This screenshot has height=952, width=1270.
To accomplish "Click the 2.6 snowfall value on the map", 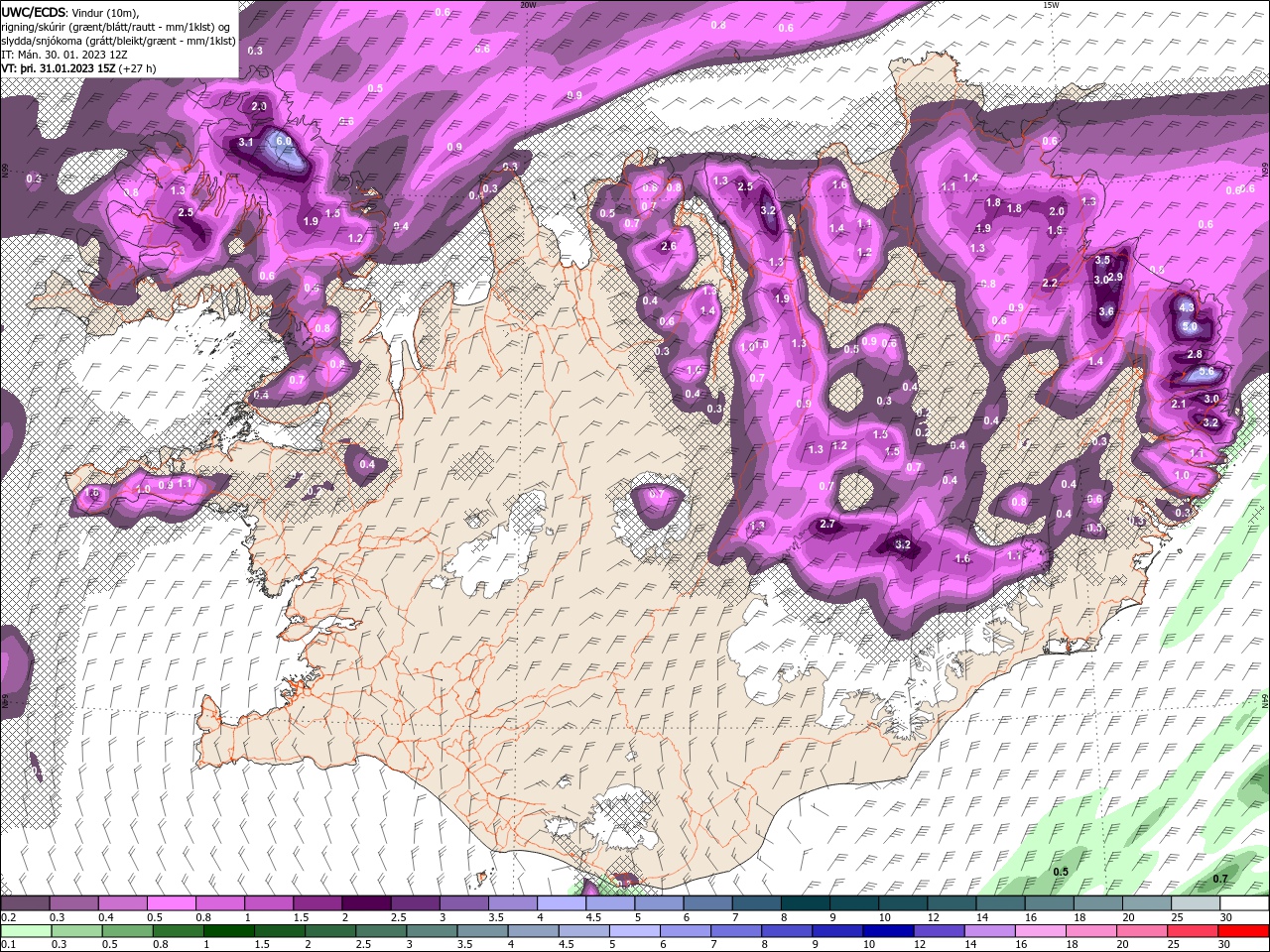I will [668, 247].
